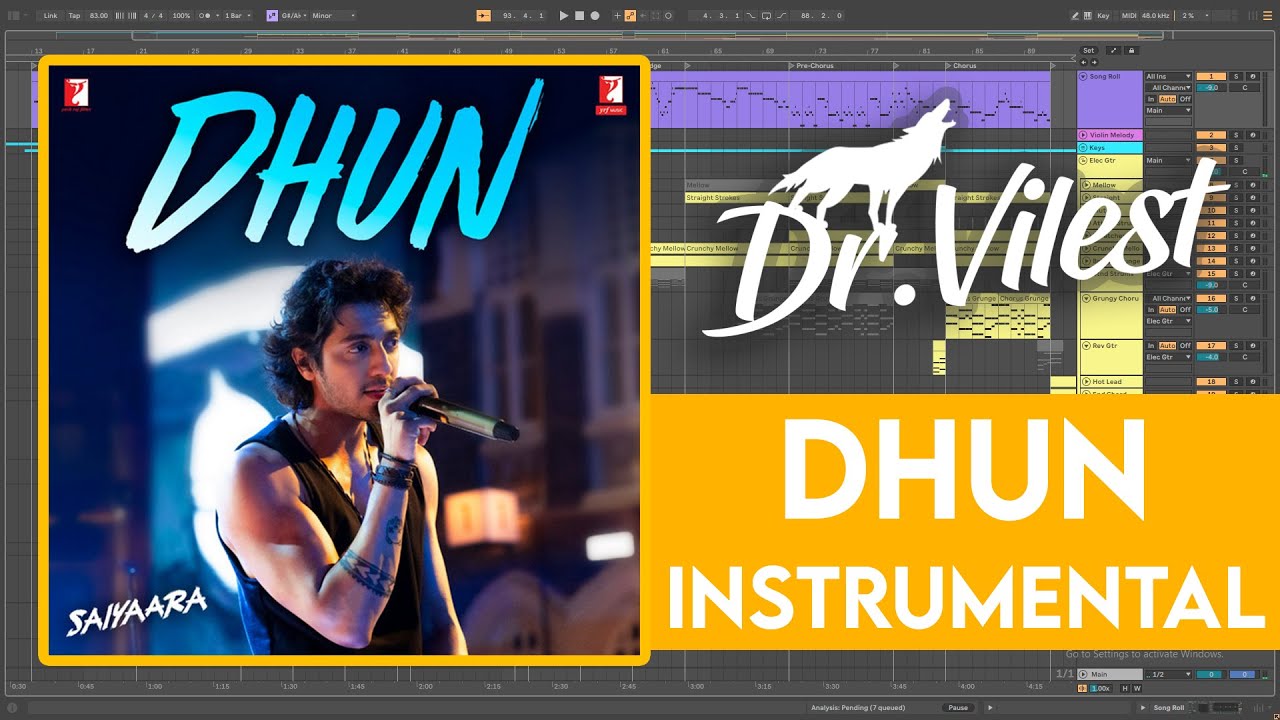Enable Draw Mode pencil icon
Screen dimensions: 1280x720
click(x=1075, y=16)
